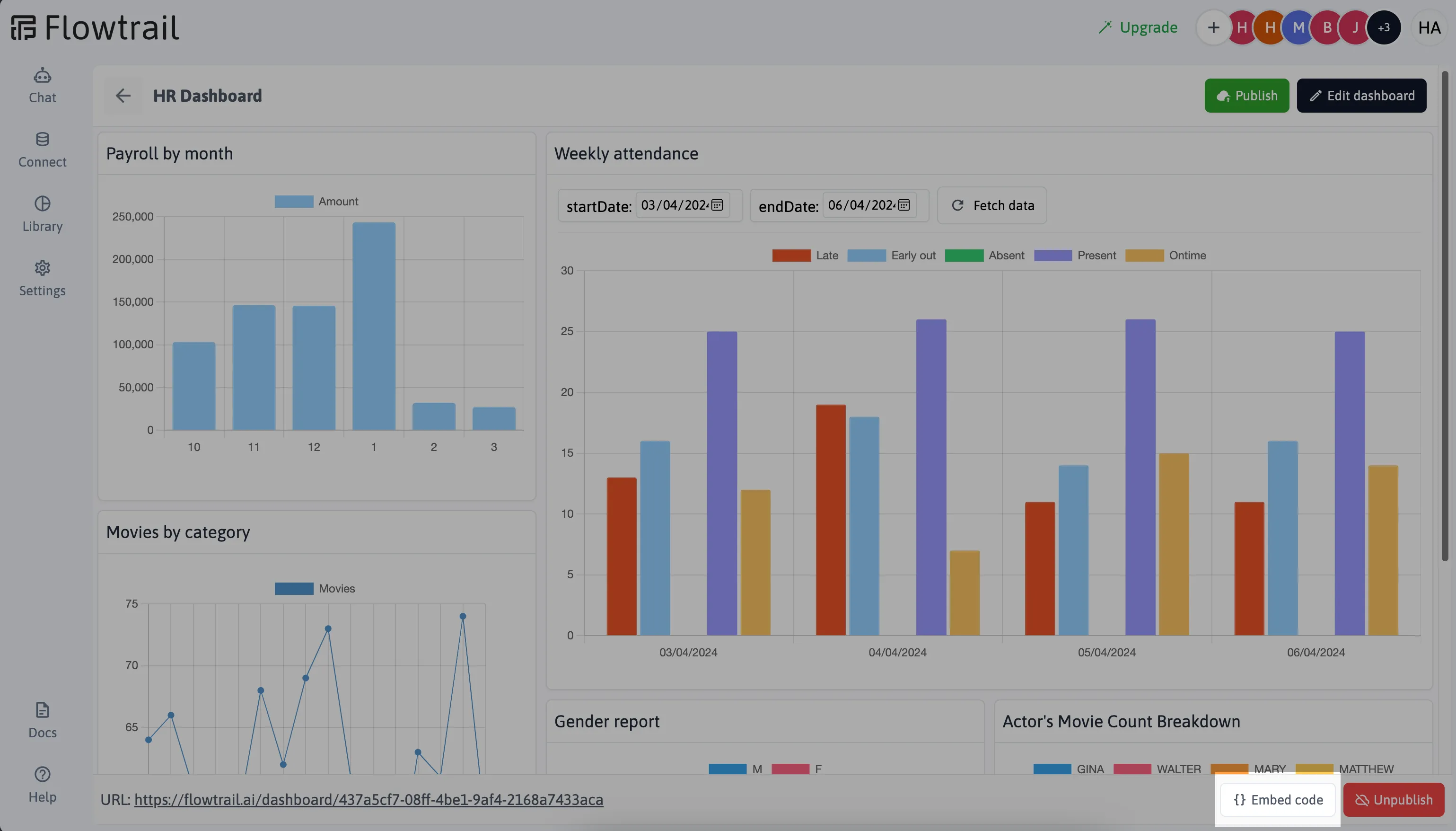
Task: Open the Help page
Action: click(42, 786)
